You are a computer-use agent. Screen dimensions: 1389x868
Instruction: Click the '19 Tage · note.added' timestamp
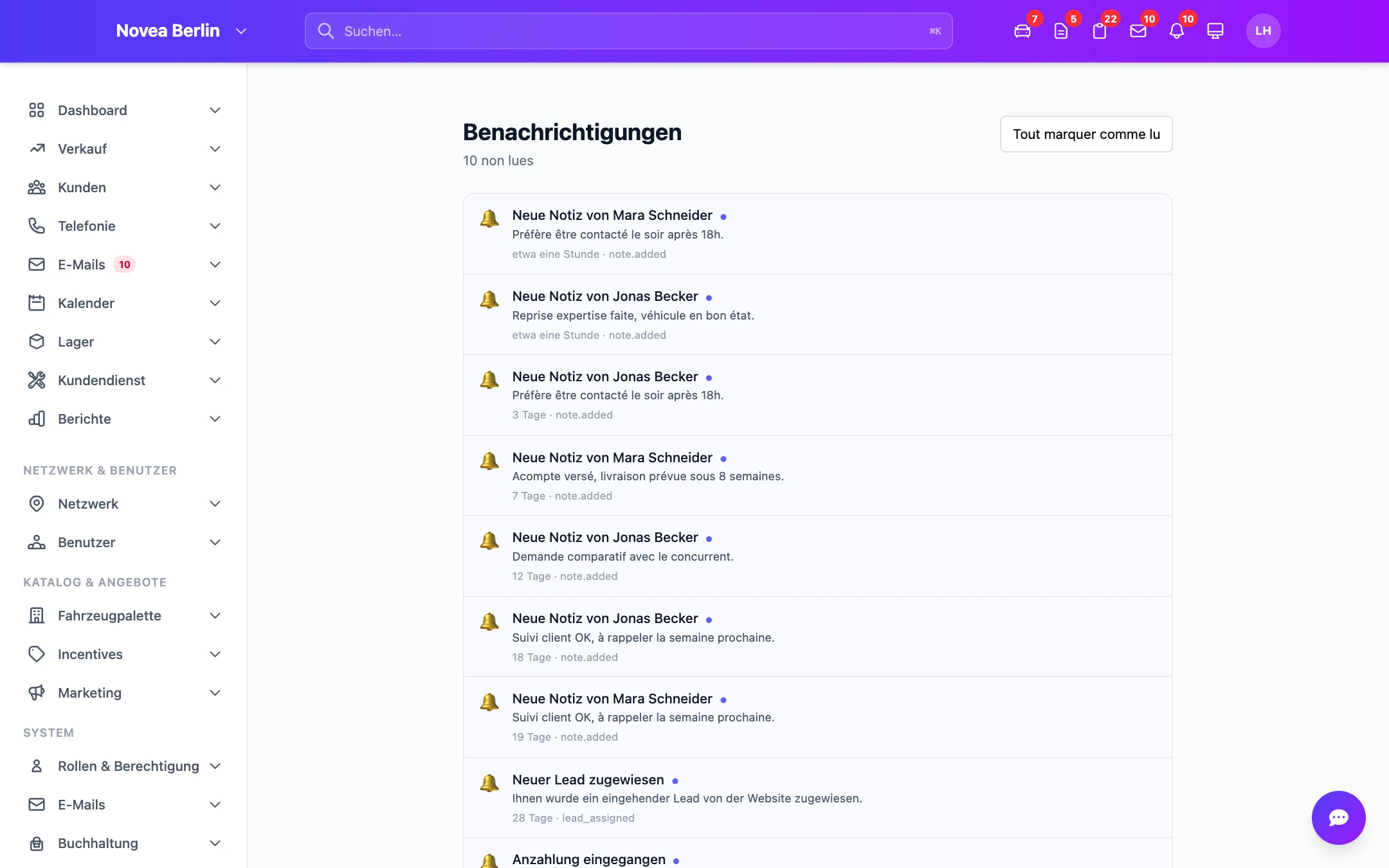(x=565, y=737)
